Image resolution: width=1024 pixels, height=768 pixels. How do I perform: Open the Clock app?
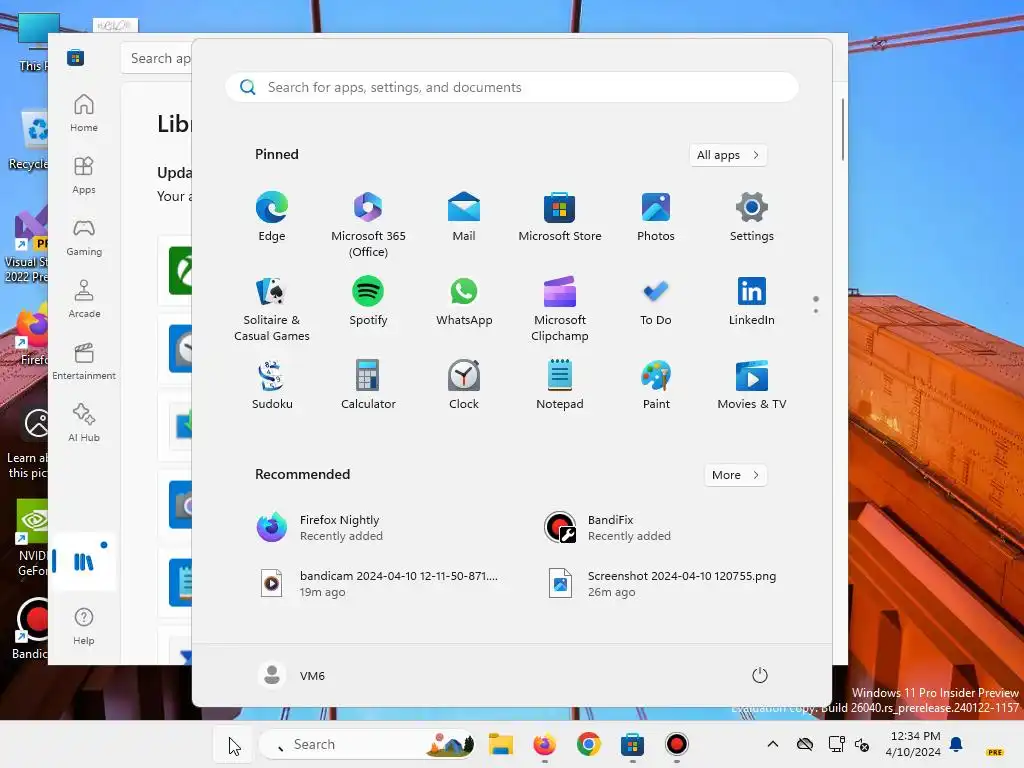click(464, 385)
